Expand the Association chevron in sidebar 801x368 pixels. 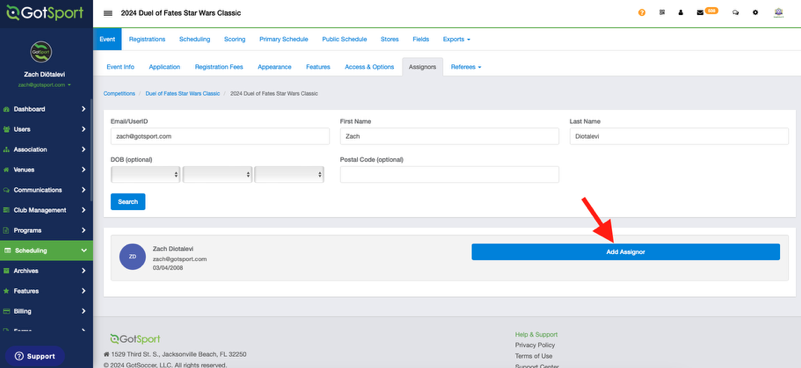[84, 149]
